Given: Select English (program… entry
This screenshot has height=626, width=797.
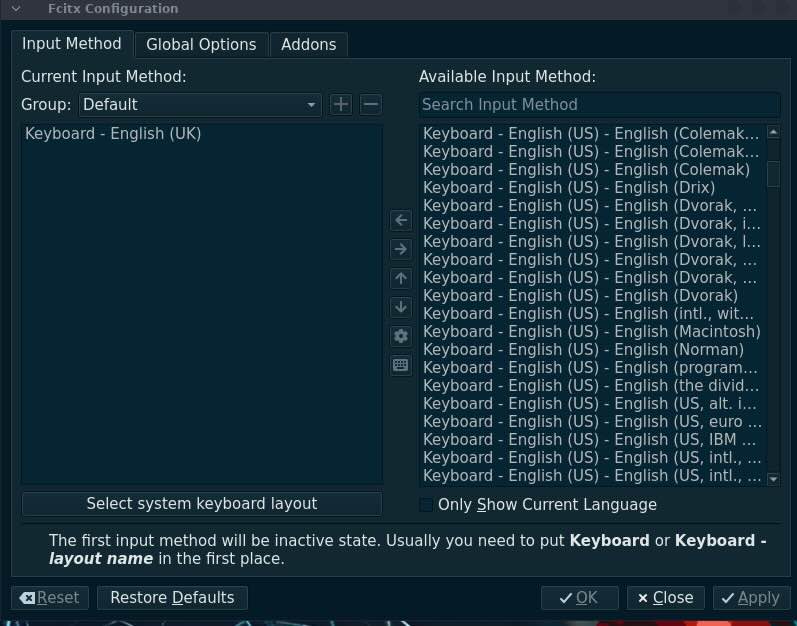Looking at the screenshot, I should point(593,368).
